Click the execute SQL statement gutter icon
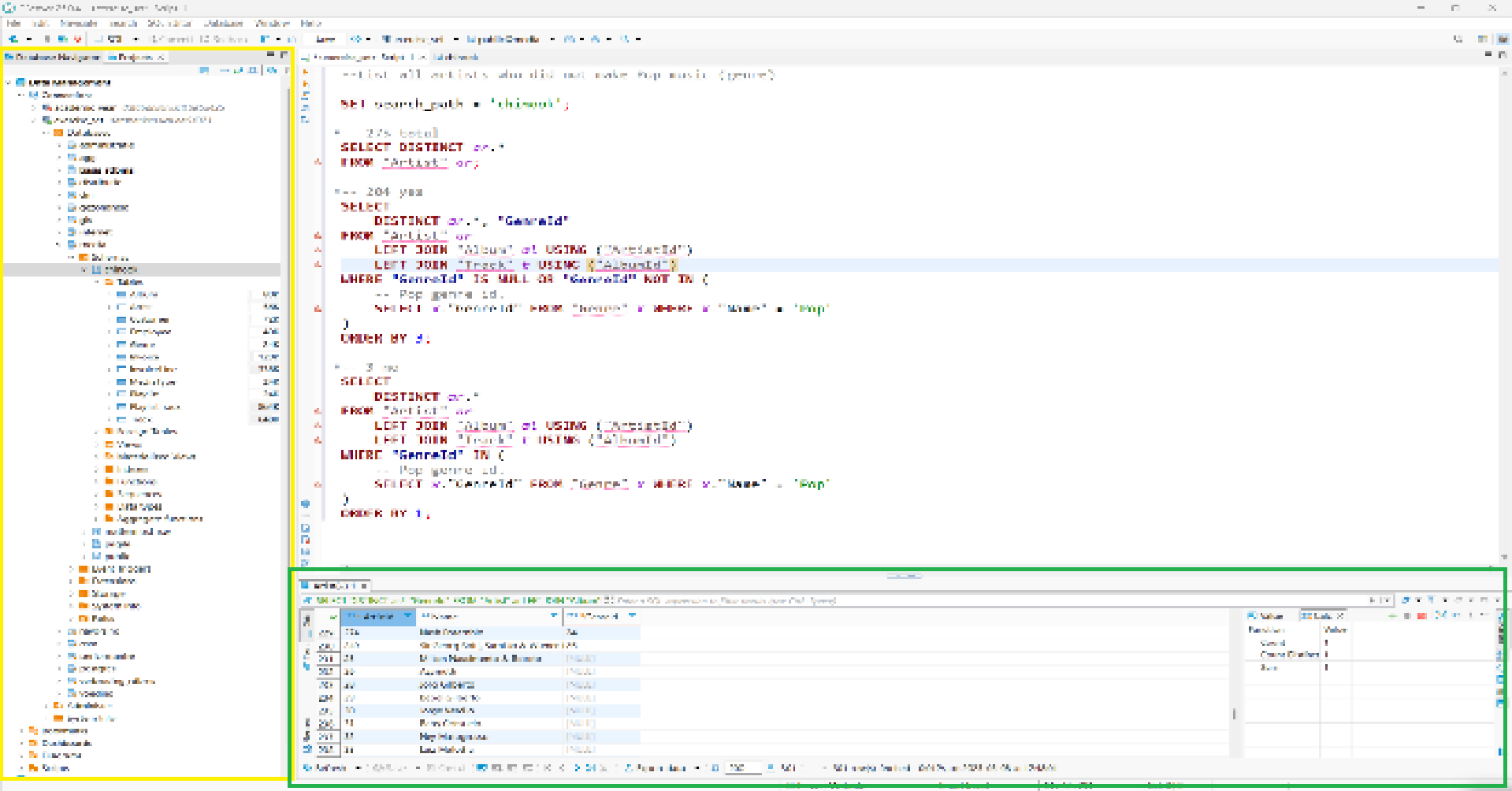1512x791 pixels. point(306,72)
